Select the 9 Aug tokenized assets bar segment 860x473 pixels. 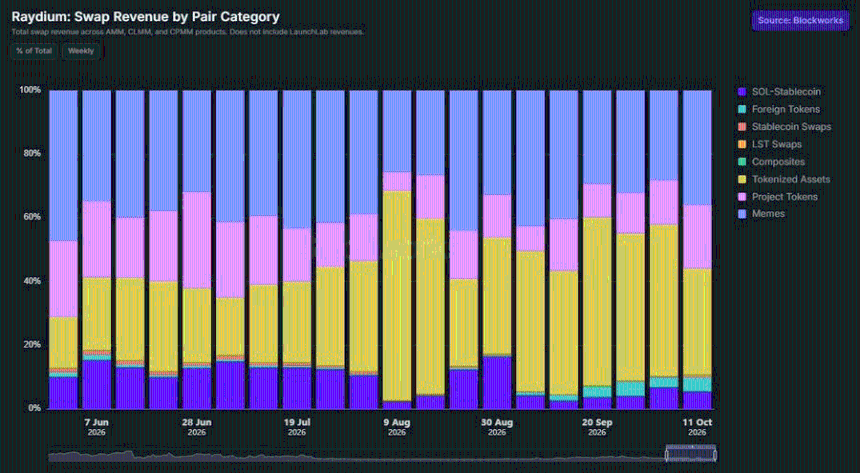tap(397, 296)
